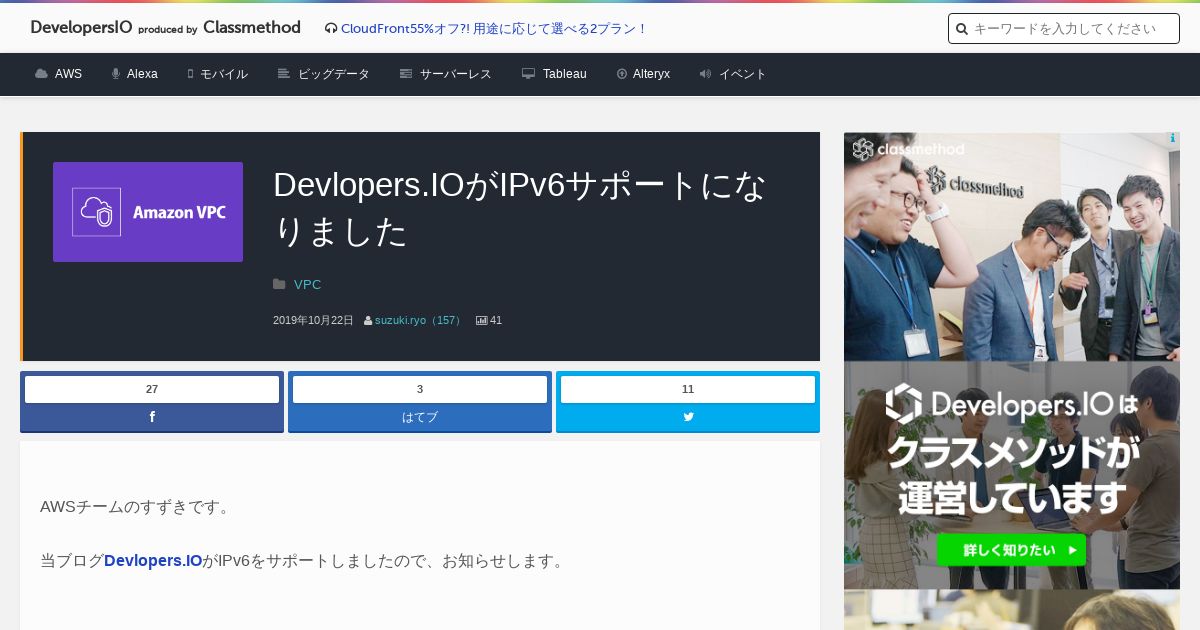Click the lines icon next to ビッグデータ

[284, 74]
